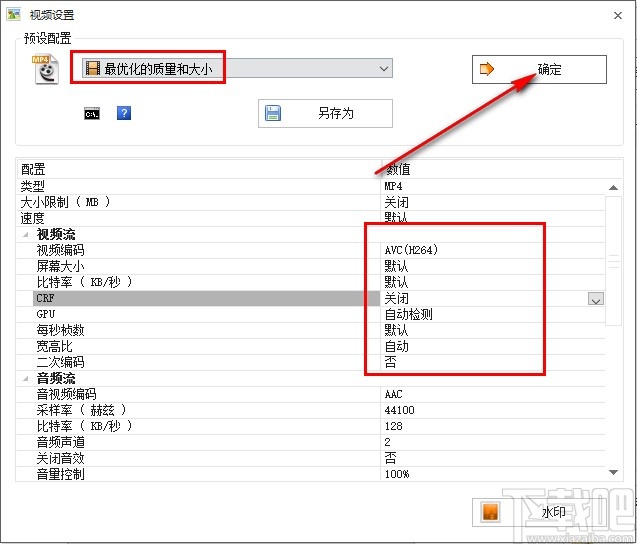Viewport: 637px width, 544px height.
Task: Click the AAC audio codec value
Action: click(x=393, y=394)
